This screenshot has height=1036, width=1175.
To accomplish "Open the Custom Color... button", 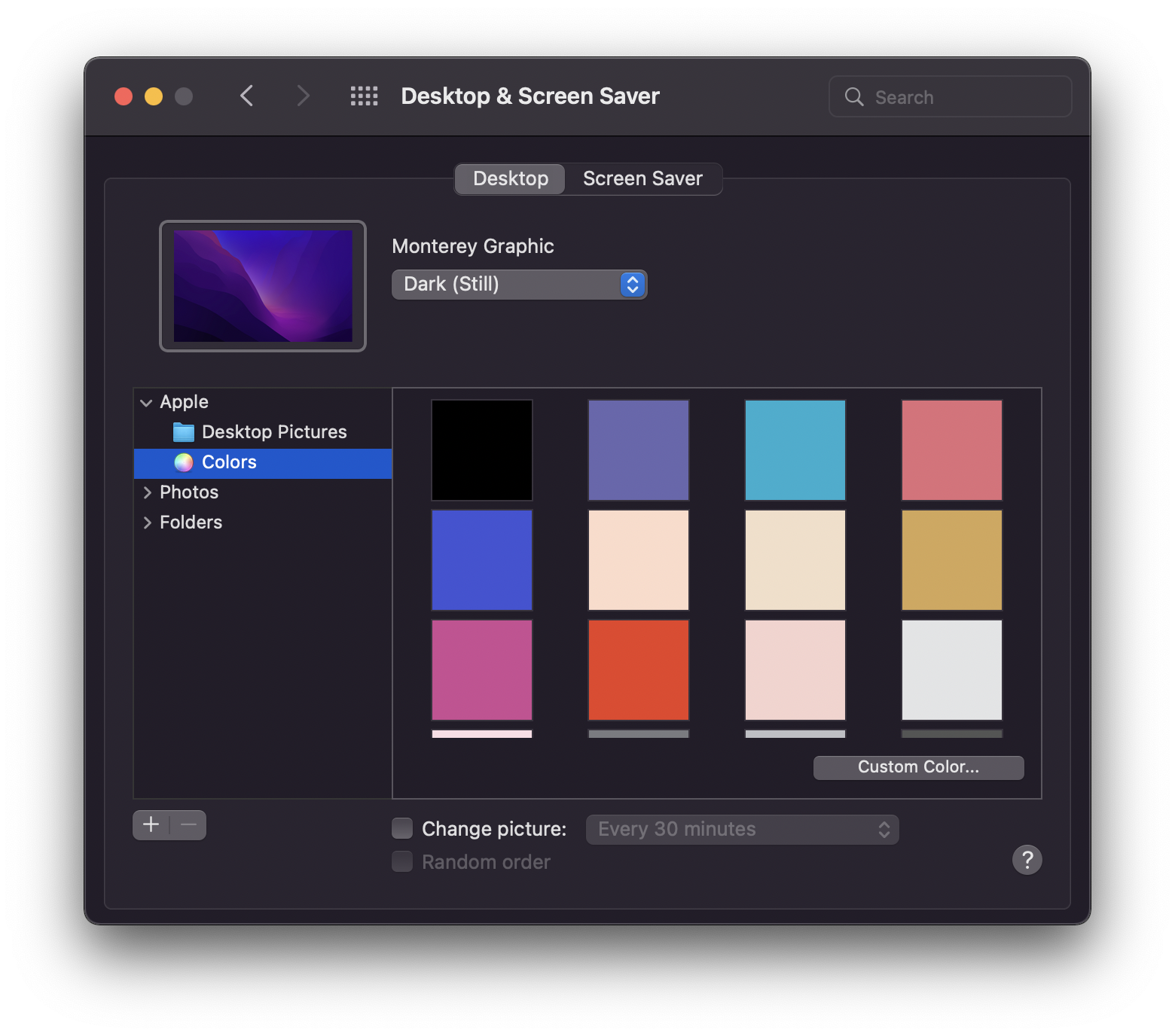I will point(918,767).
